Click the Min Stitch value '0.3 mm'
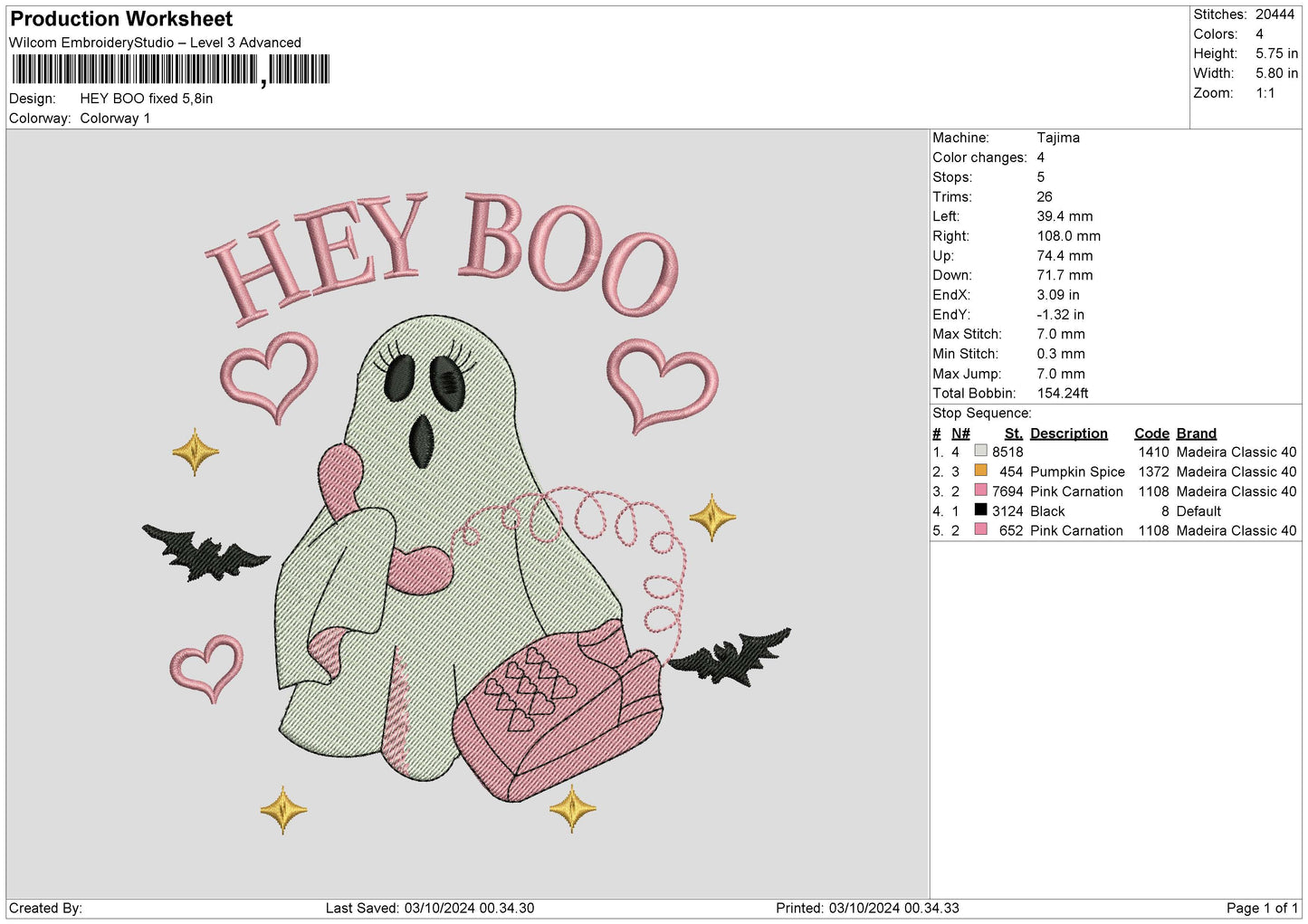 [x=1061, y=354]
